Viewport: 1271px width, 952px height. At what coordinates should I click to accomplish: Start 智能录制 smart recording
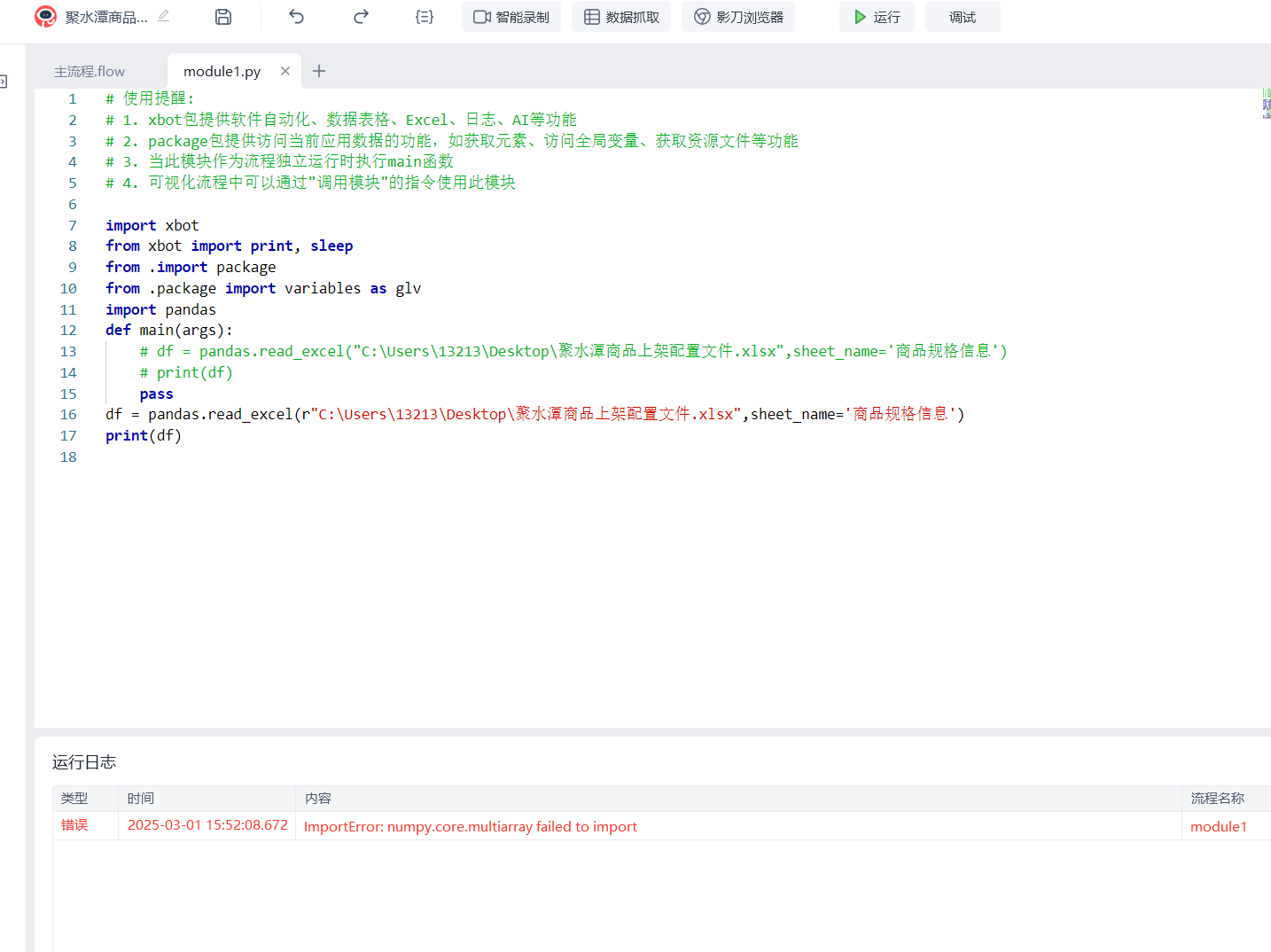pyautogui.click(x=511, y=17)
